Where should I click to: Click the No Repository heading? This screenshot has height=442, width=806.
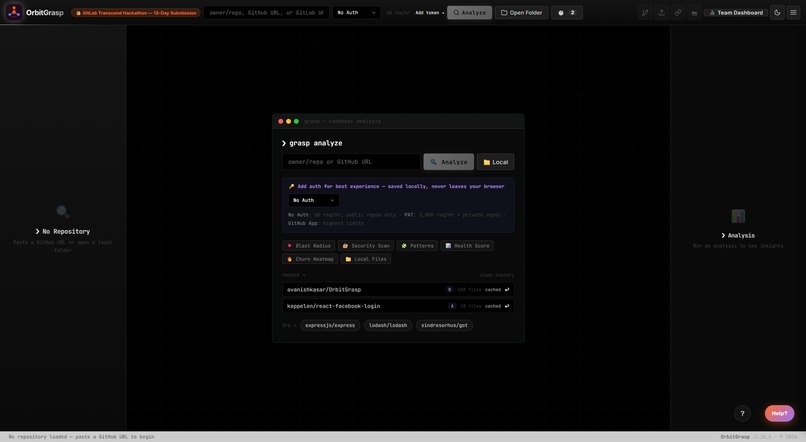pyautogui.click(x=63, y=231)
